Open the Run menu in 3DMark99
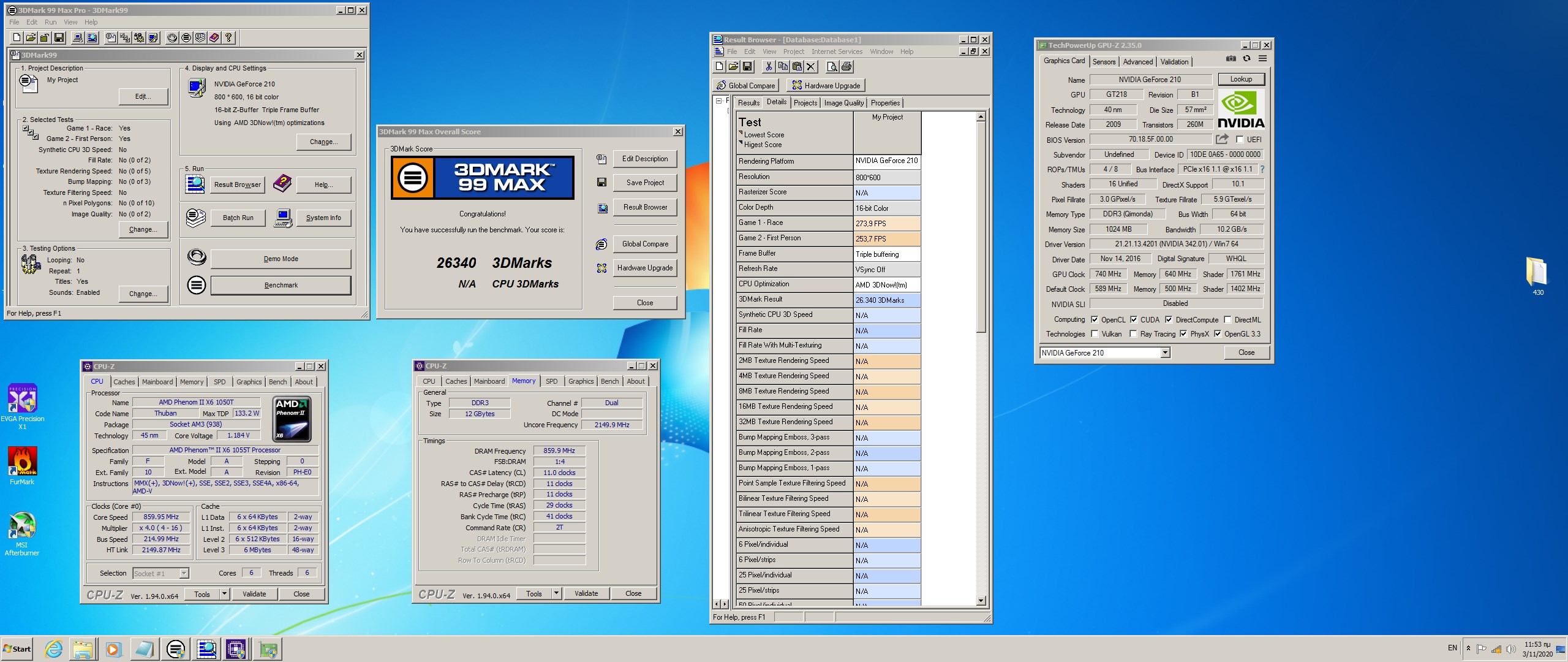The height and width of the screenshot is (662, 1568). pyautogui.click(x=51, y=22)
